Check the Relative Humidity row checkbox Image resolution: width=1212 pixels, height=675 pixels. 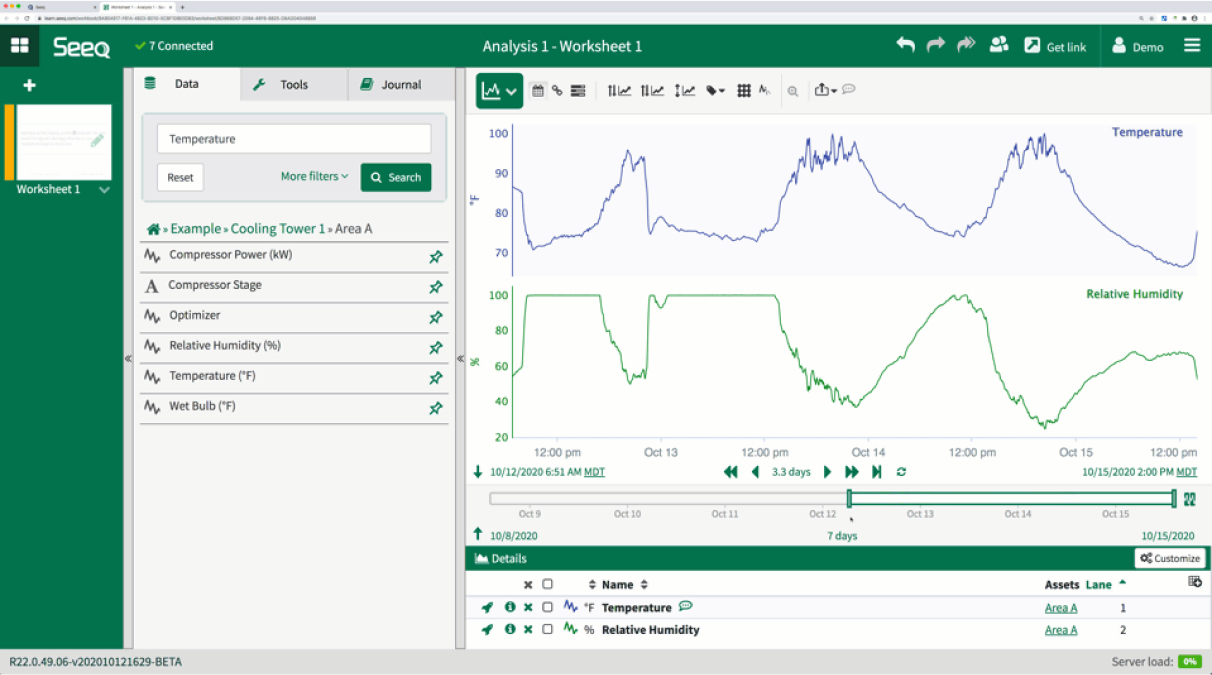pos(547,630)
